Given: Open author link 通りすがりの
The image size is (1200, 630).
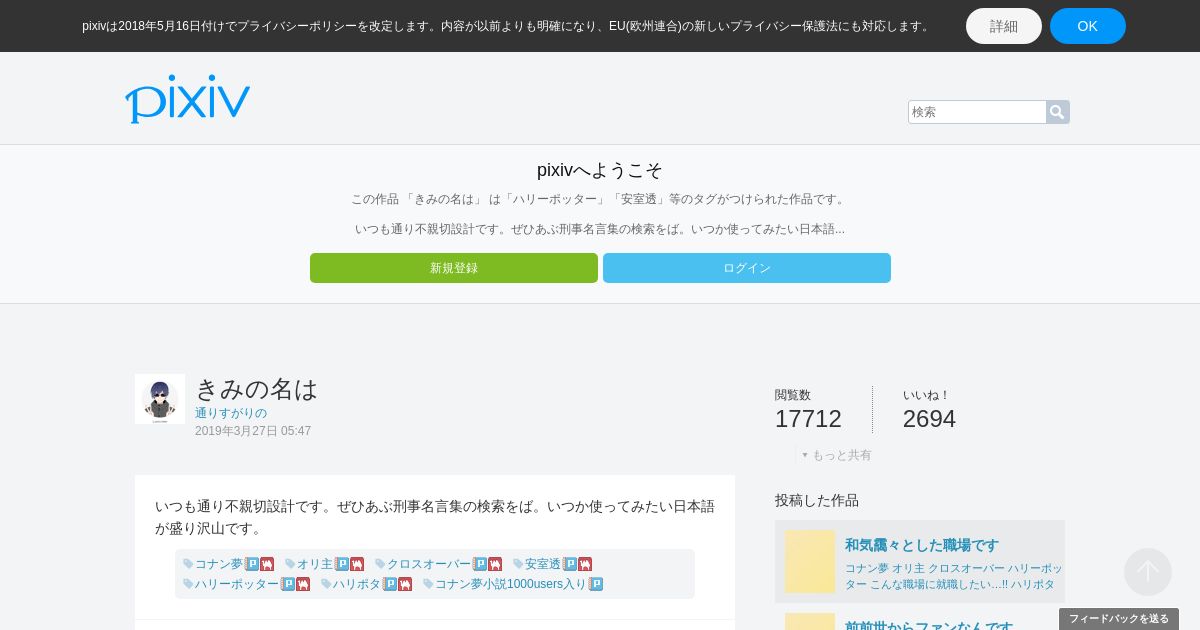Looking at the screenshot, I should (231, 413).
